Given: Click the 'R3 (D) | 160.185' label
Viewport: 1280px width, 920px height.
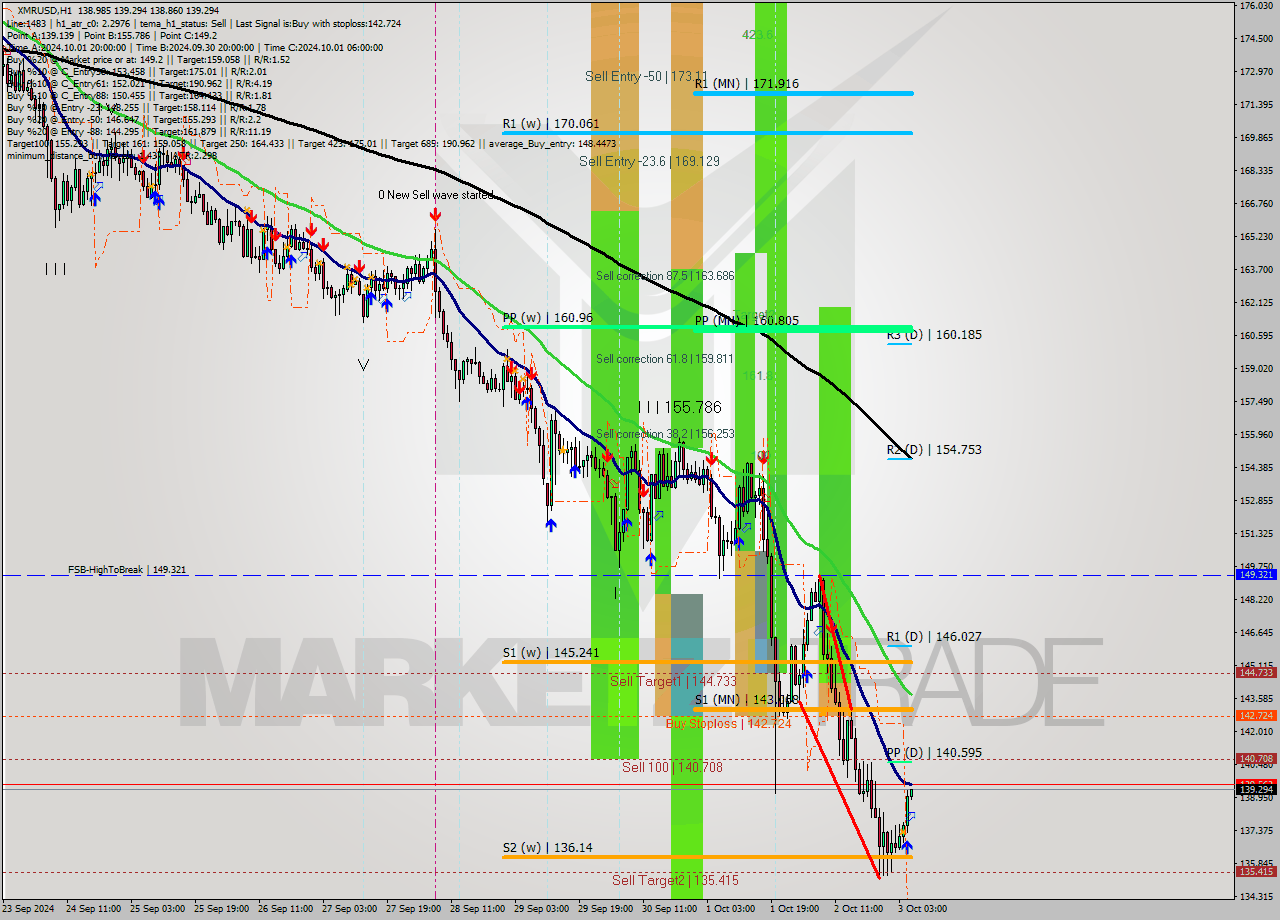Looking at the screenshot, I should (x=934, y=335).
